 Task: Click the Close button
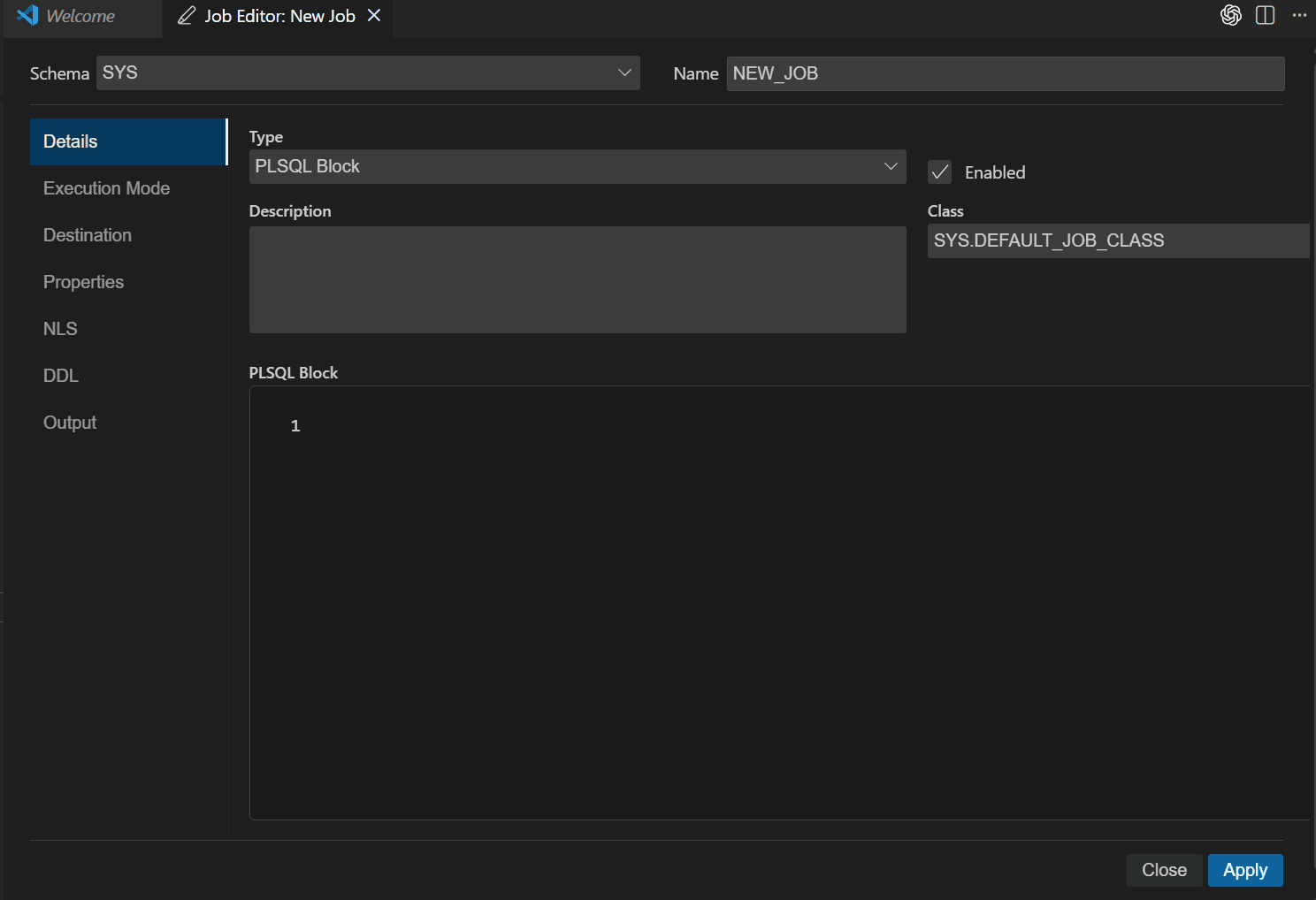(1164, 870)
